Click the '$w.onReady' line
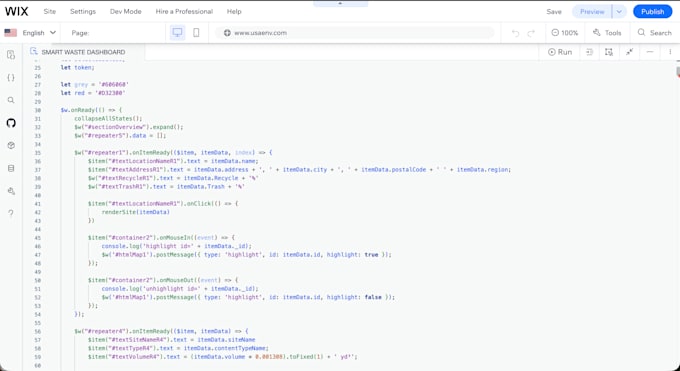 pos(92,110)
